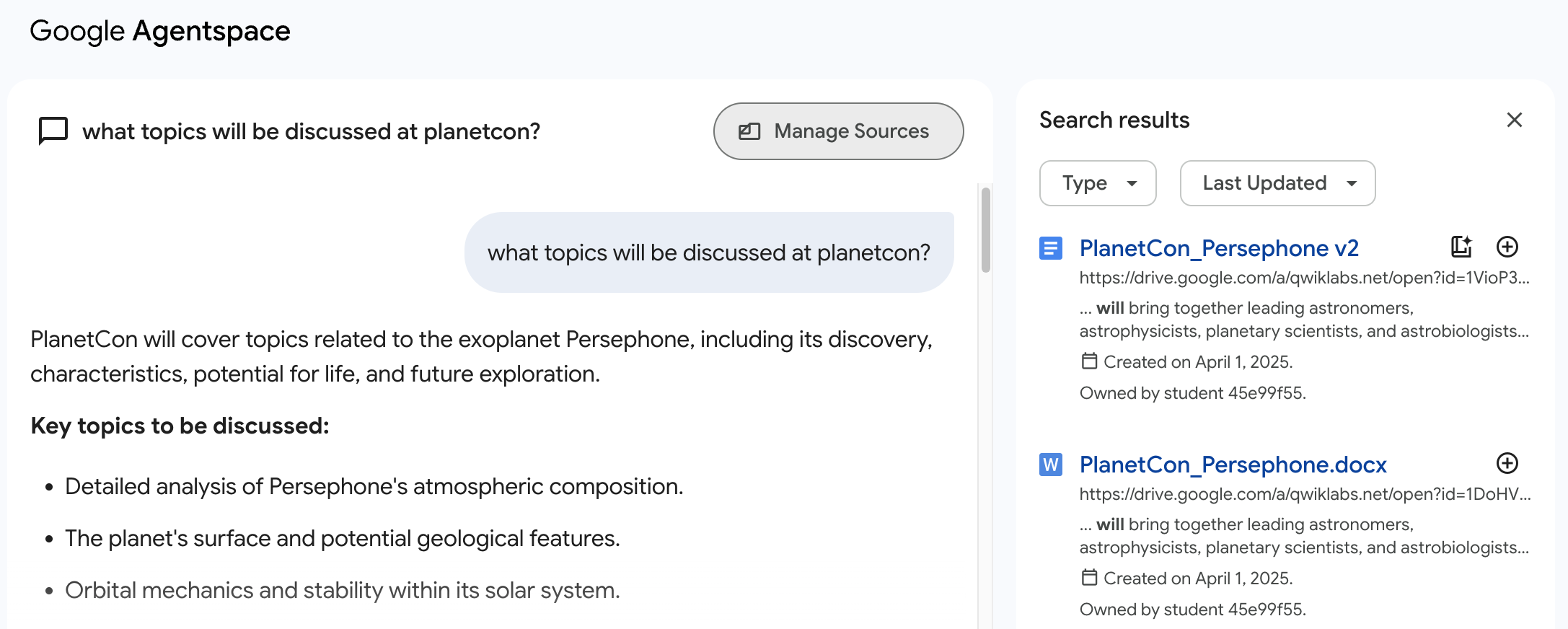Open Manage Sources
1568x629 pixels.
point(838,131)
